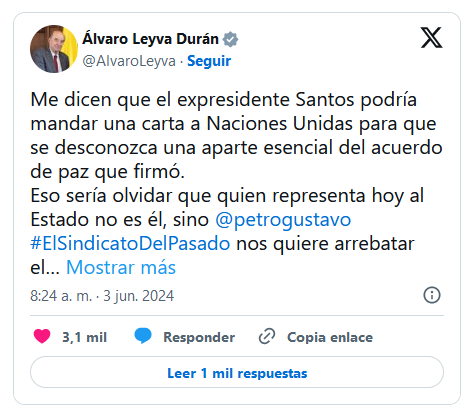
Task: Open Leer 1 mil respuestas
Action: click(x=237, y=372)
